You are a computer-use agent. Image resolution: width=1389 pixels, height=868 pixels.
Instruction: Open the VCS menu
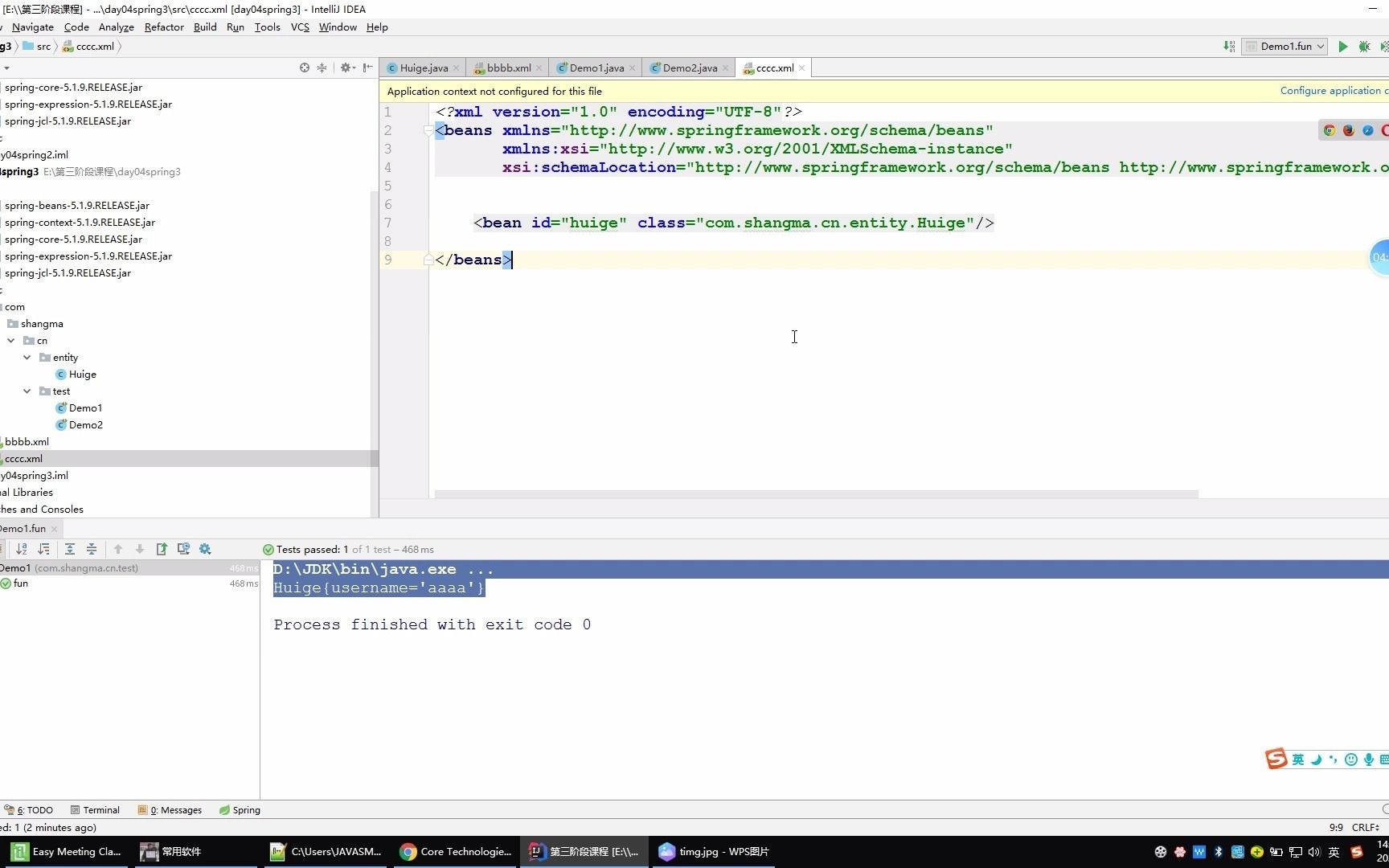pos(300,27)
